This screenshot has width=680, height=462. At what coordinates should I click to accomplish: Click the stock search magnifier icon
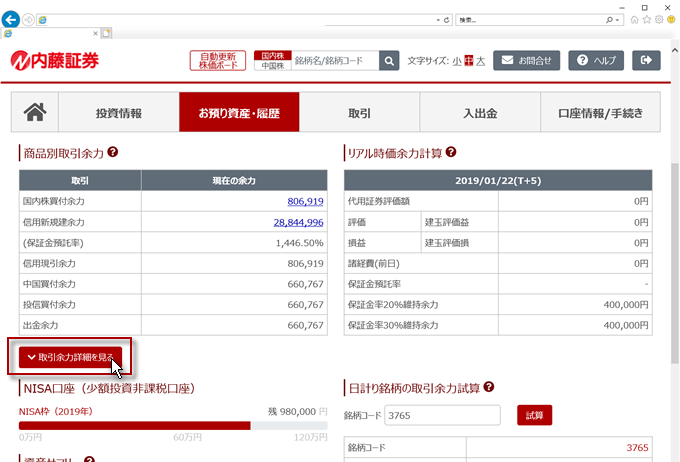pyautogui.click(x=389, y=61)
